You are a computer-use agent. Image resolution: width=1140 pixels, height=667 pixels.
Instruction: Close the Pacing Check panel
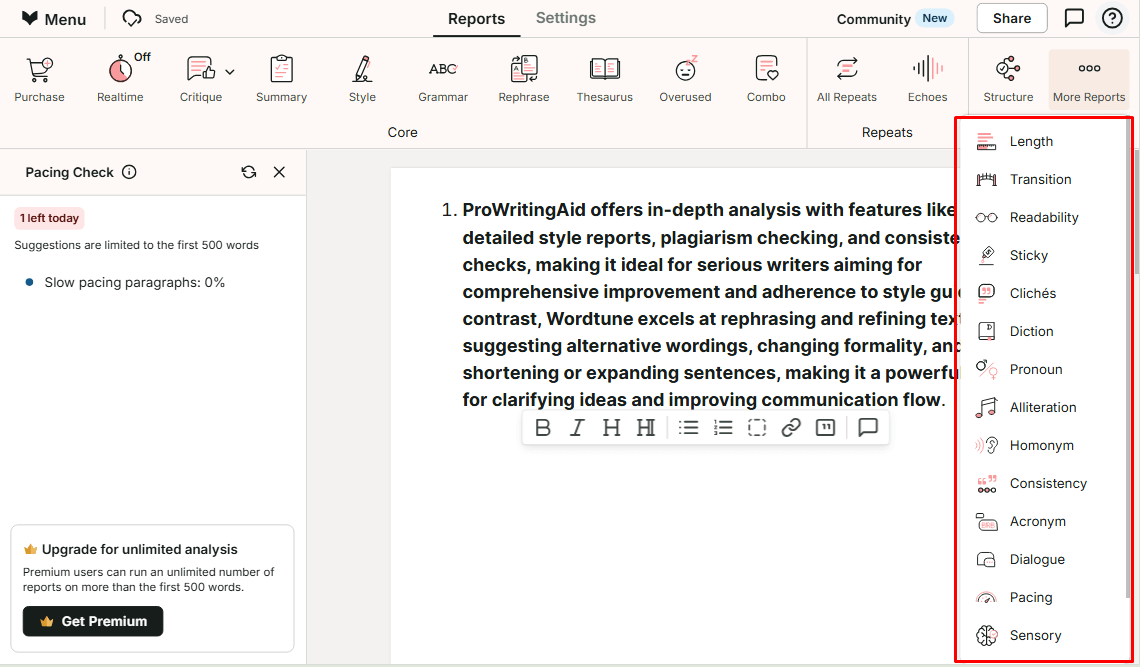coord(279,172)
